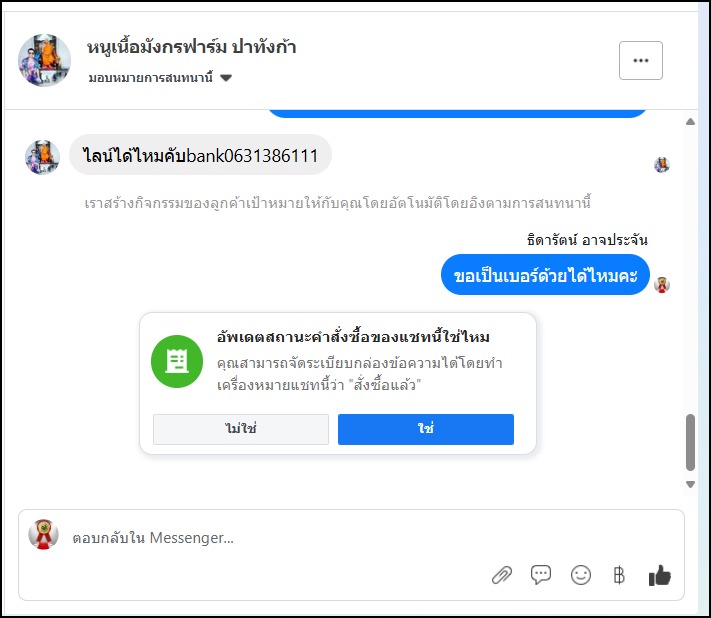Screen dimensions: 711x618
Task: Select the blue message ขอเป็นเบอร์ด้วยได้ไหมคะ
Action: tap(545, 275)
